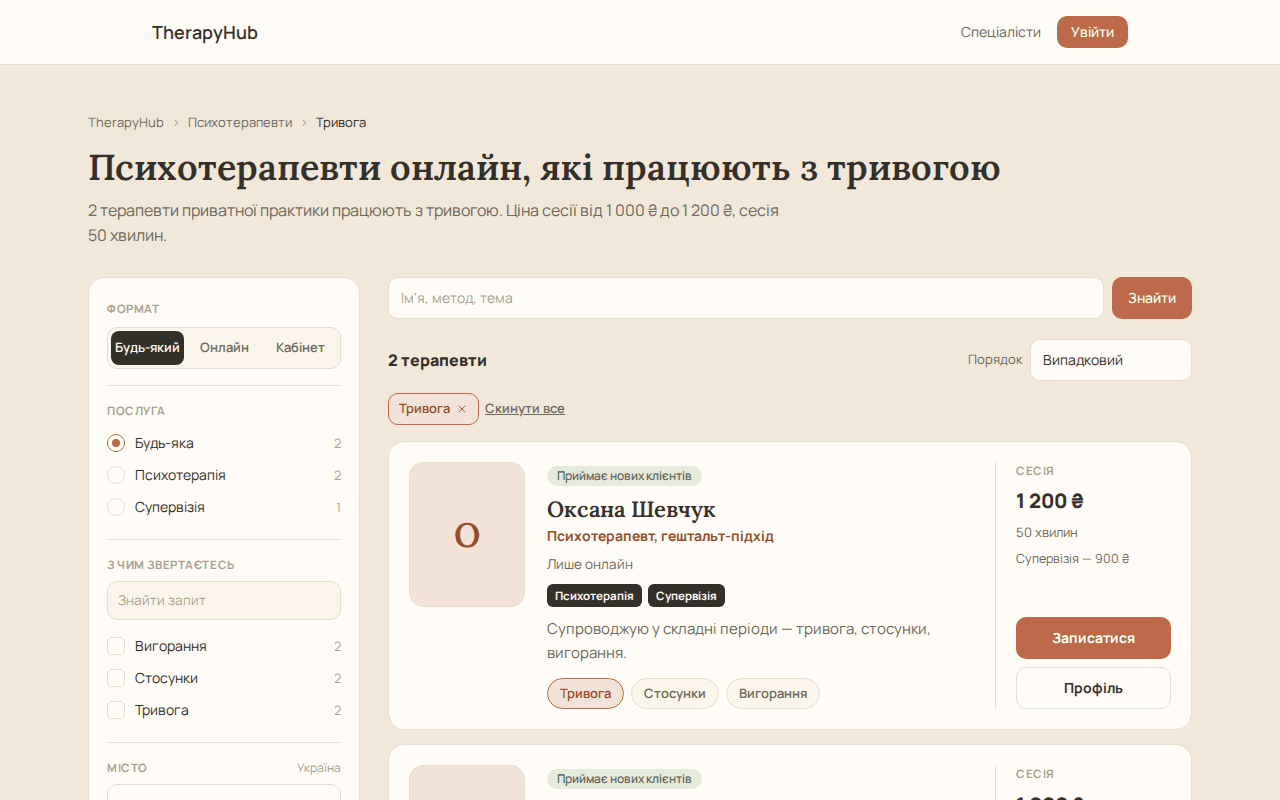This screenshot has width=1280, height=800.
Task: Open the Порядок sort dropdown
Action: pos(1110,360)
